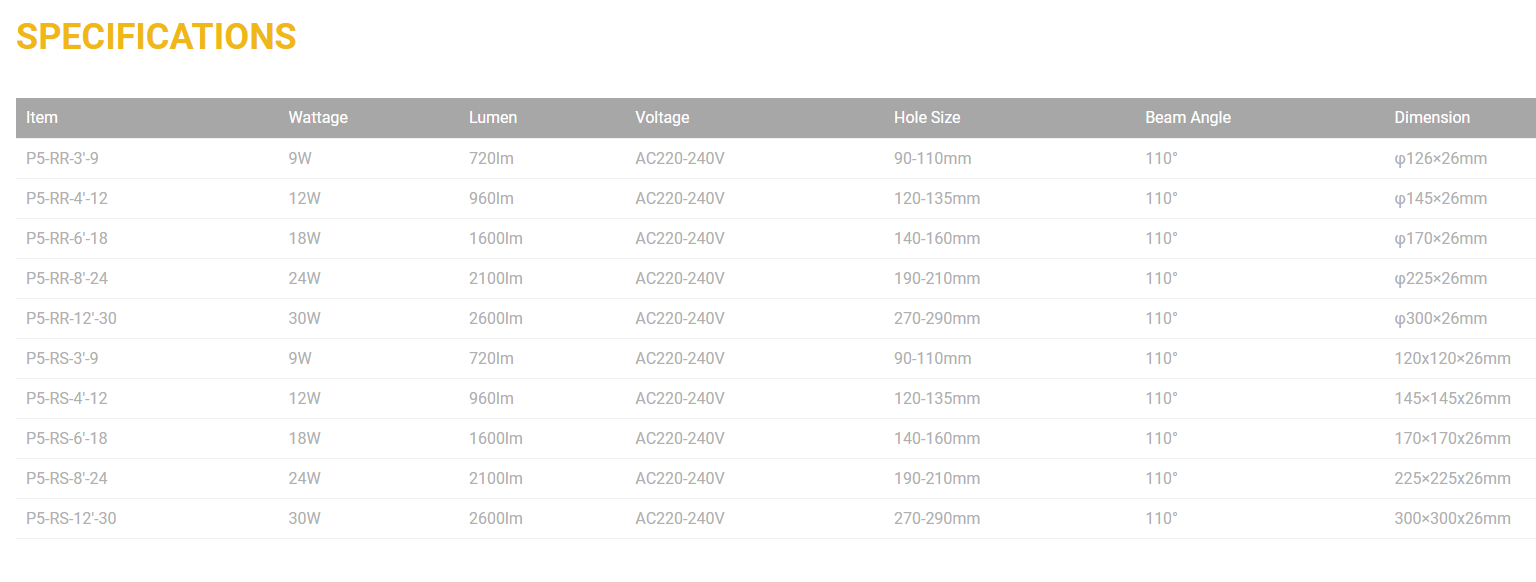Click the 190-210mm hole size for P5-RR-8'-24
1536x582 pixels.
coord(937,278)
